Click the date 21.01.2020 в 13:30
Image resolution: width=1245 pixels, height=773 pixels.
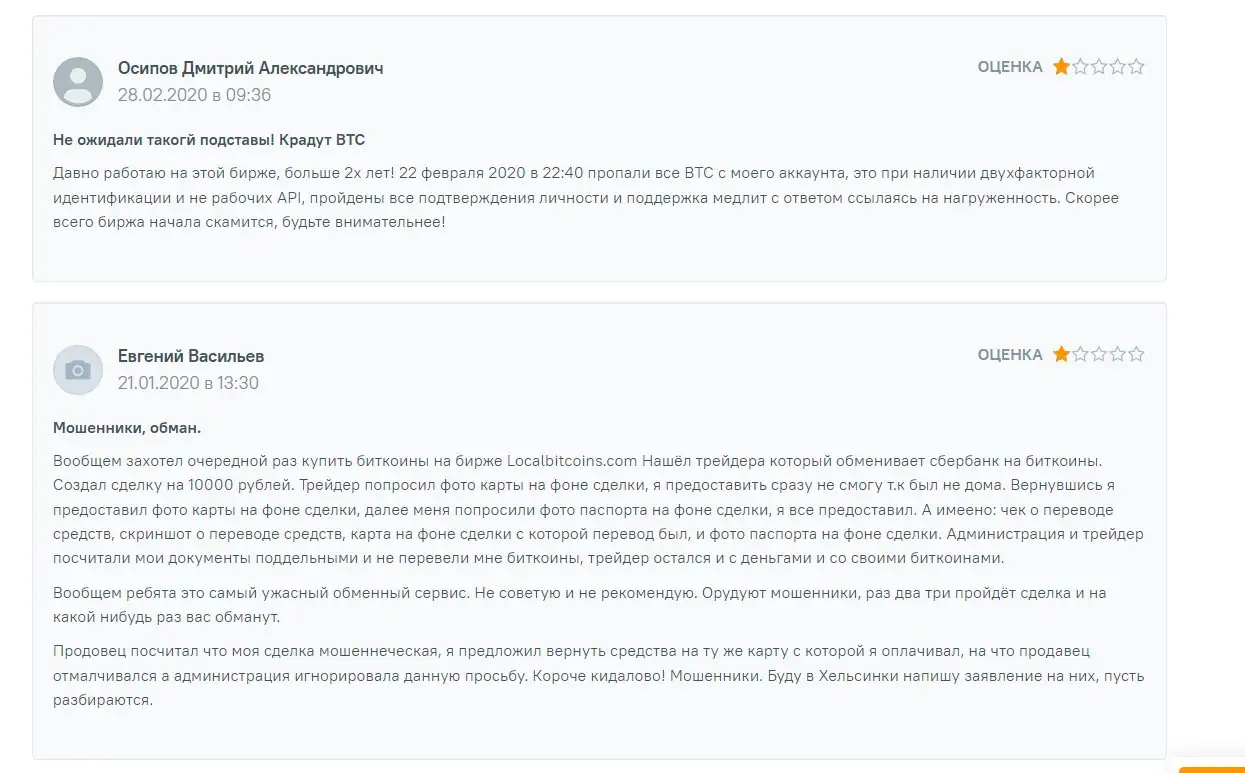tap(188, 383)
